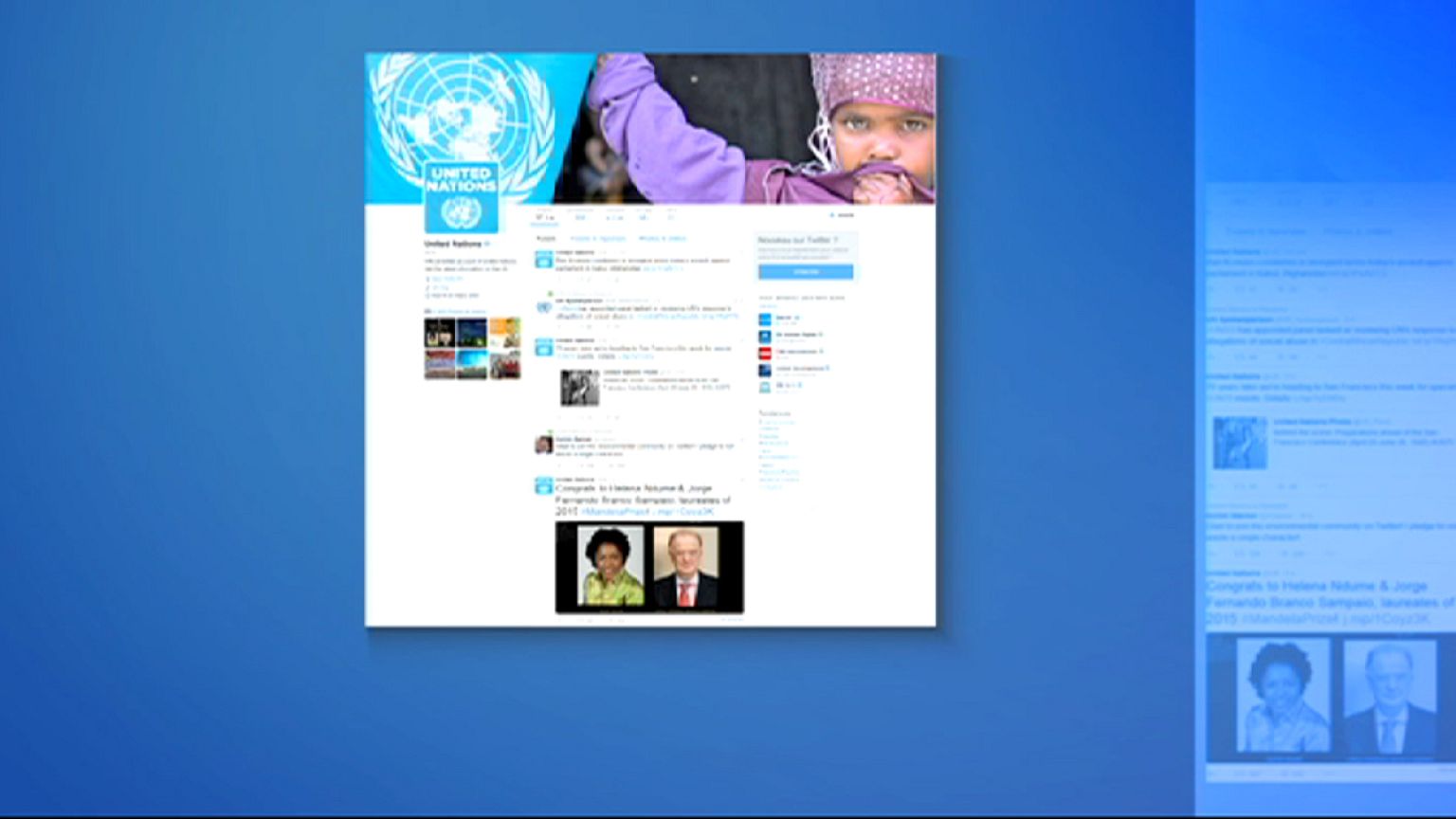Viewport: 1456px width, 819px height.
Task: Open the dark first photo in the media grid
Action: coord(440,333)
